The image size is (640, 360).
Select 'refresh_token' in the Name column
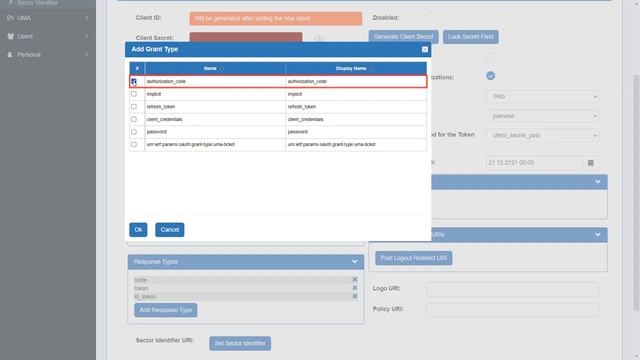(161, 107)
